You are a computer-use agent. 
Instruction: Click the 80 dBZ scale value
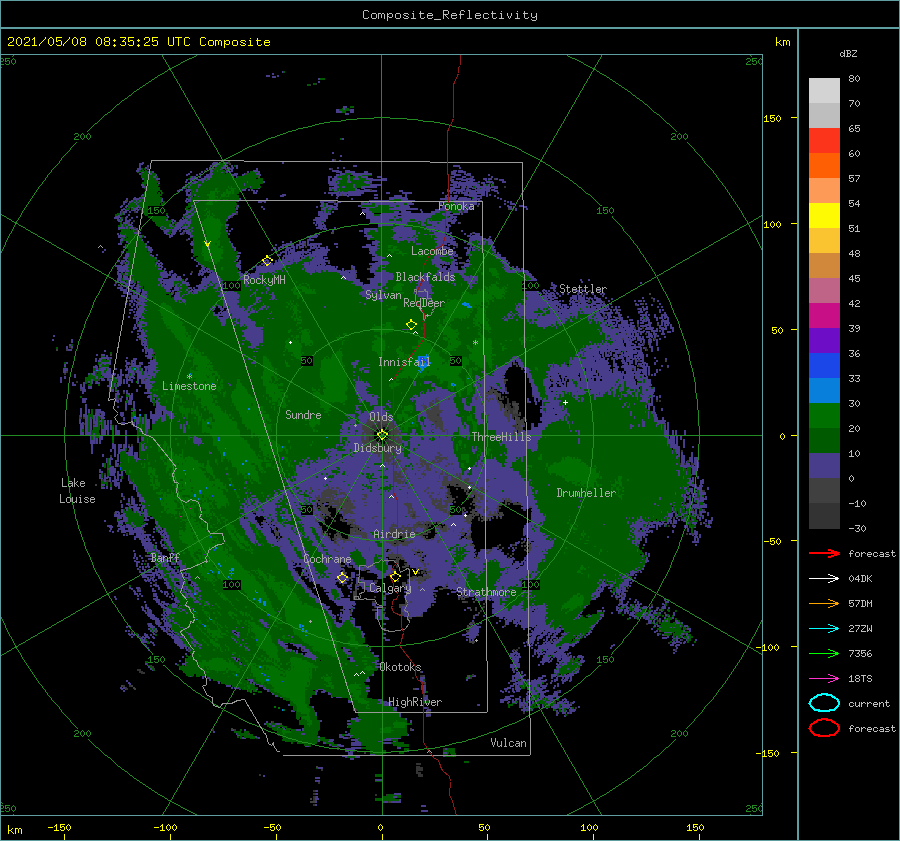pos(854,79)
